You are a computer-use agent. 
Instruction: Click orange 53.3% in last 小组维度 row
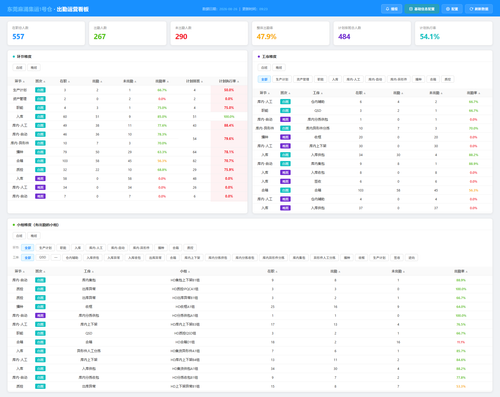point(461,386)
